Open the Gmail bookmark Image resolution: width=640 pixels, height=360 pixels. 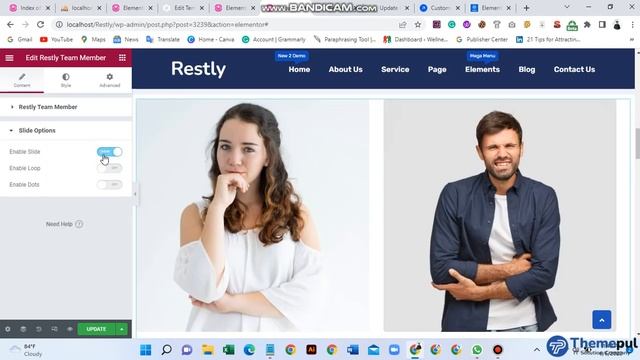tap(20, 40)
